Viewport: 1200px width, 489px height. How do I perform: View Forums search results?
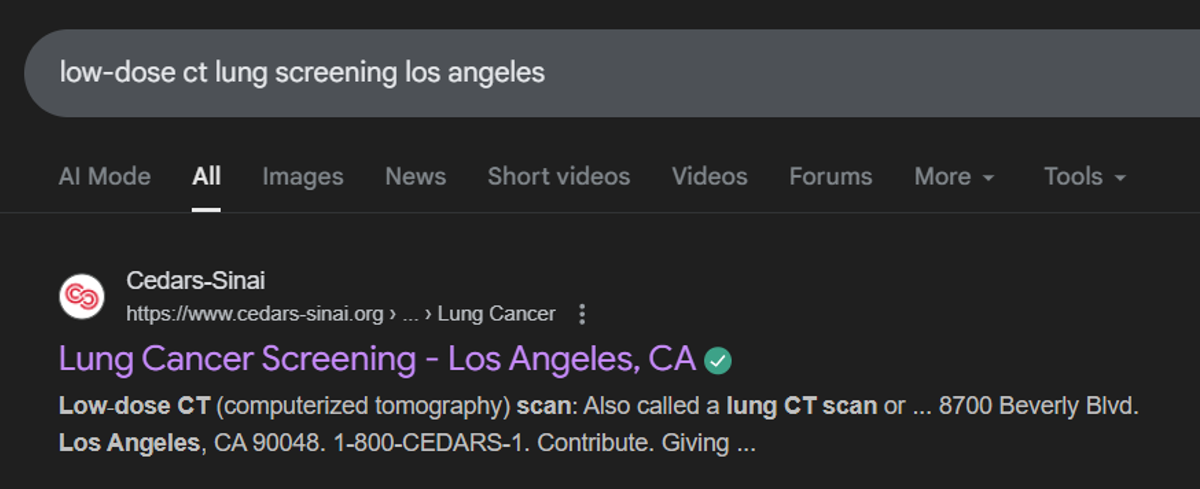[830, 177]
